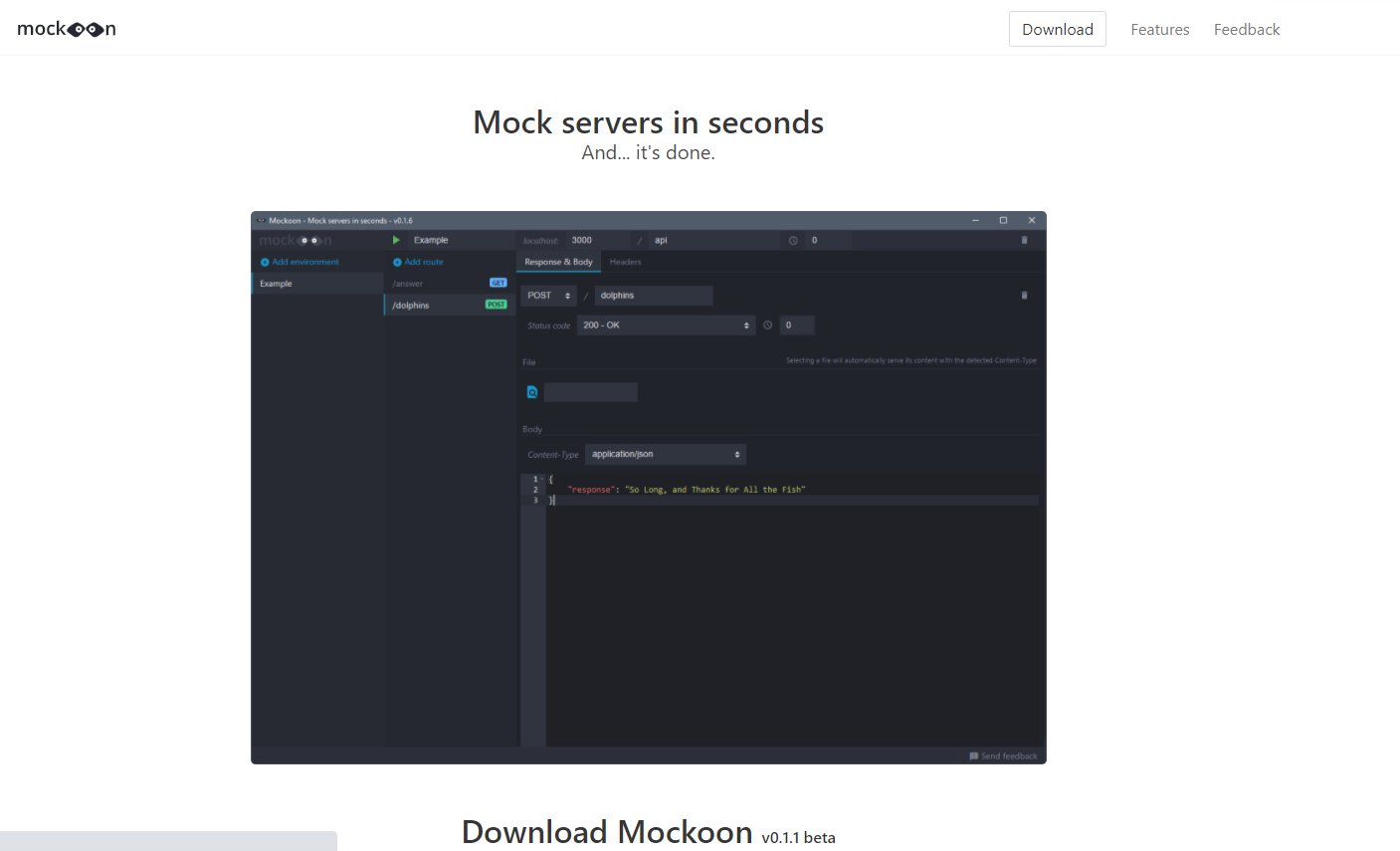Click the faded Mockoon logo inside the app sidebar

(296, 240)
